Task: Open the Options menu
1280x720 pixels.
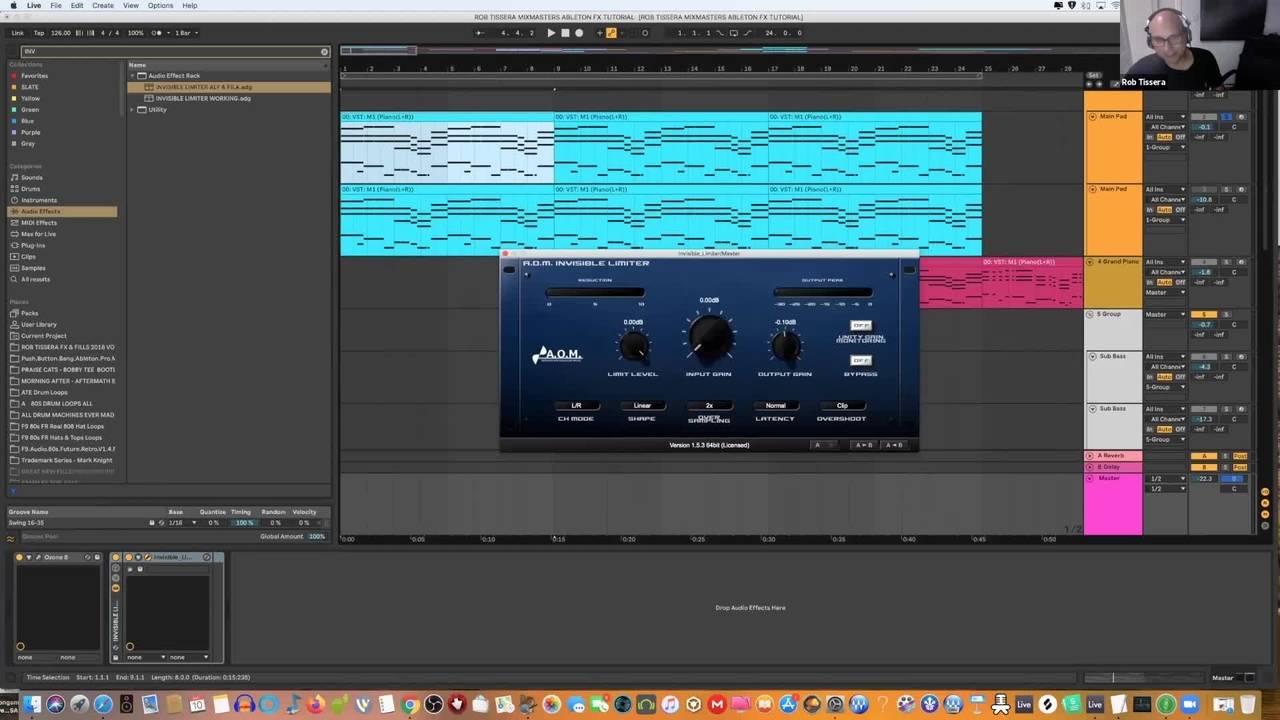Action: (x=160, y=5)
